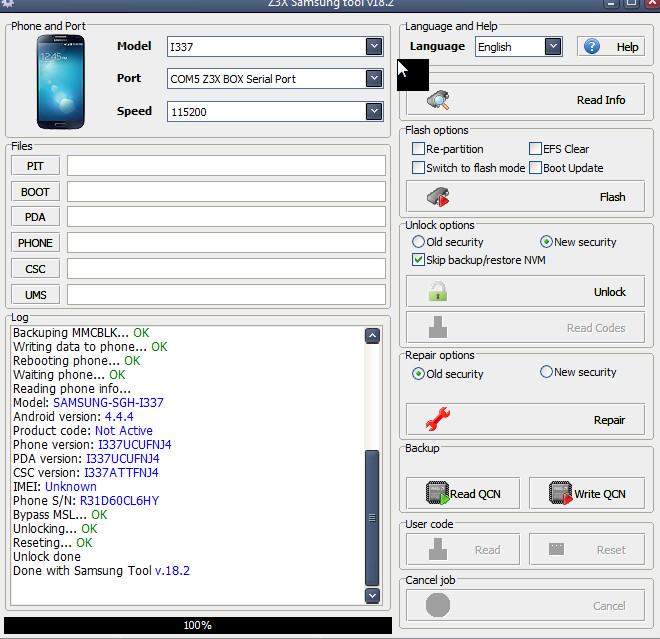Select New security under Repair options
Viewport: 660px width, 639px height.
tap(546, 372)
